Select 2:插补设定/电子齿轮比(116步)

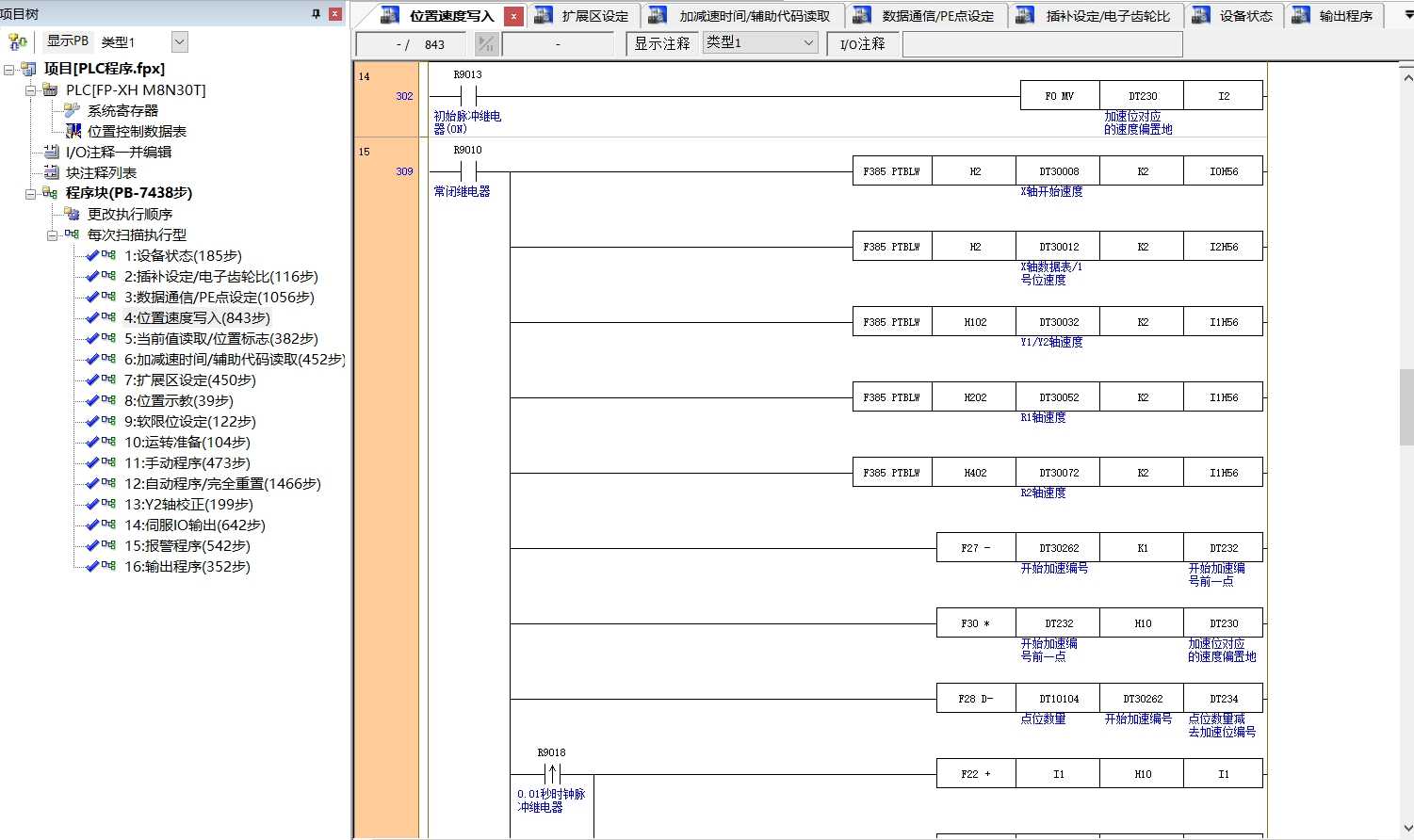[221, 277]
